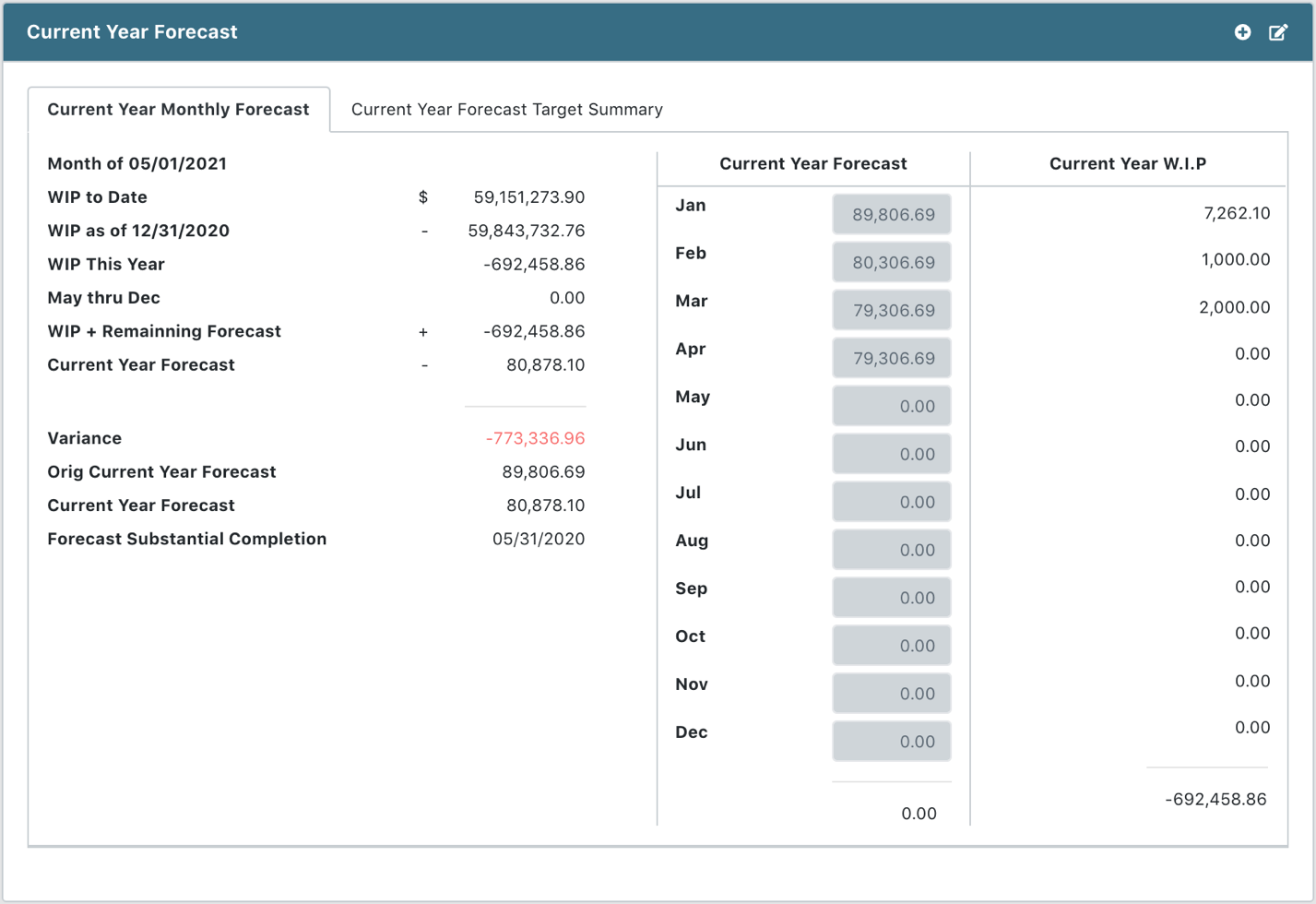Click the Sep forecast input field
1316x904 pixels.
tap(892, 598)
